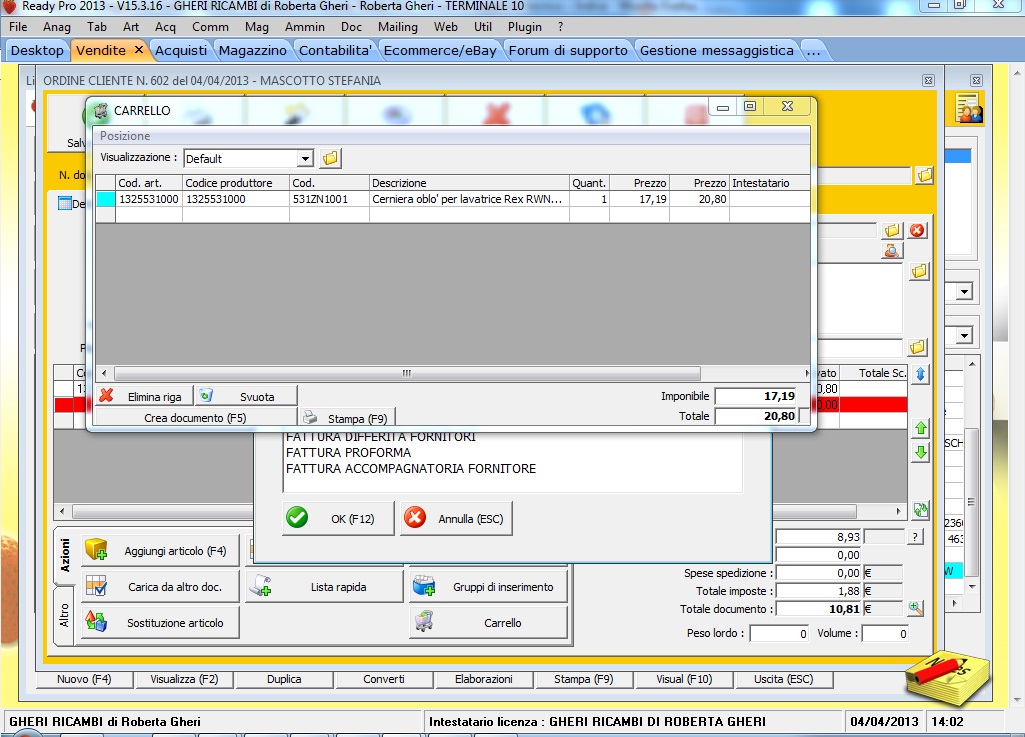Image resolution: width=1025 pixels, height=737 pixels.
Task: Confirm with OK (F12) button
Action: click(339, 518)
